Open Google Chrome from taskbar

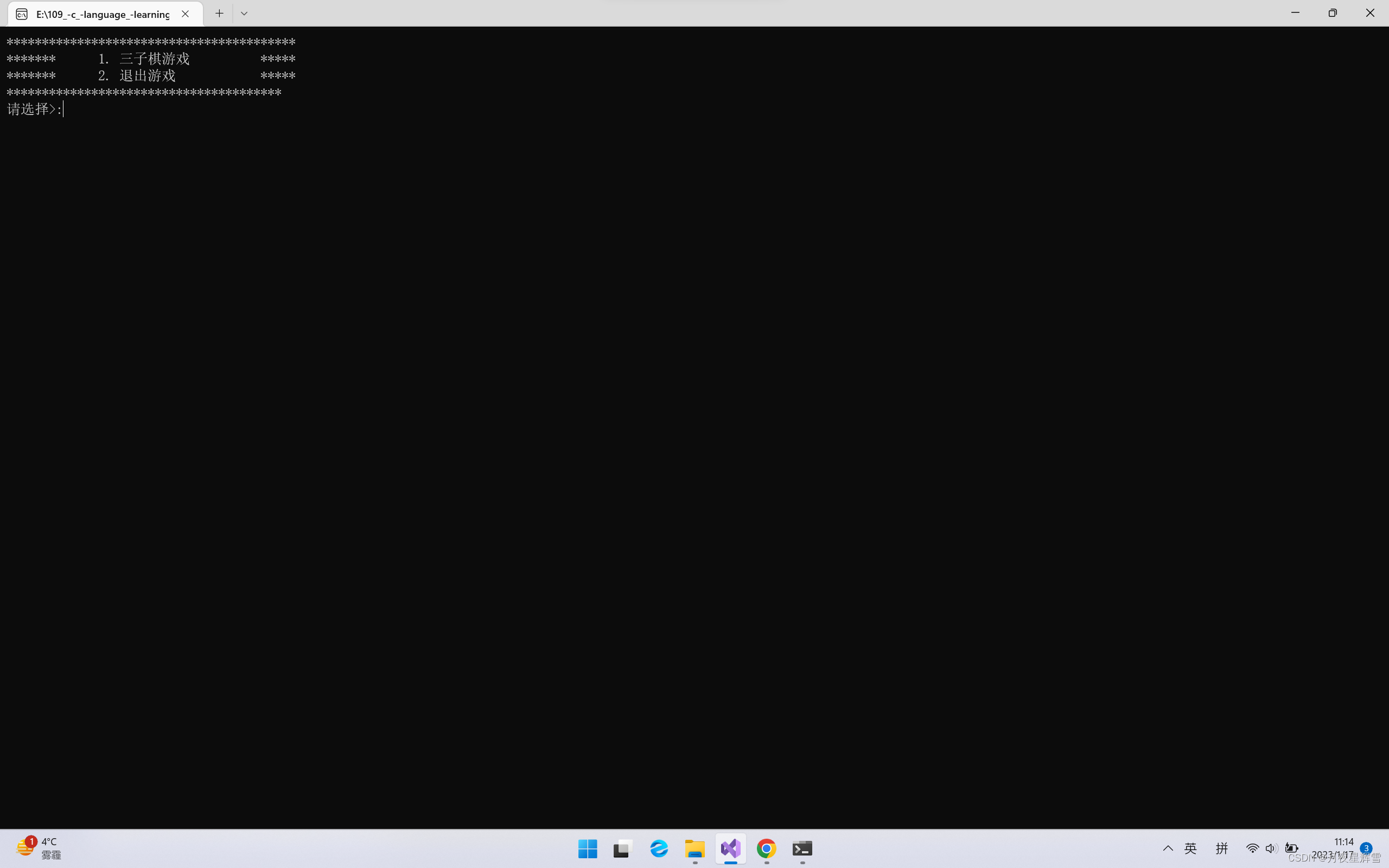pyautogui.click(x=766, y=848)
